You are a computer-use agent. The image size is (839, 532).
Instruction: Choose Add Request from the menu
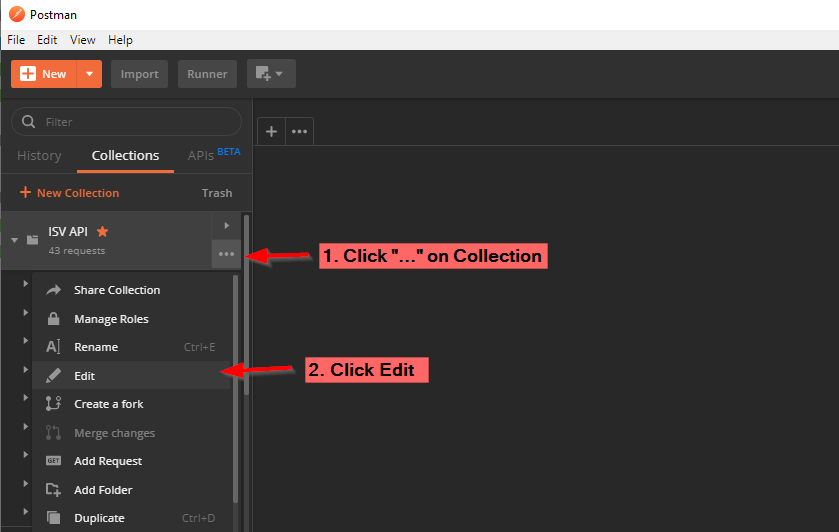point(132,461)
